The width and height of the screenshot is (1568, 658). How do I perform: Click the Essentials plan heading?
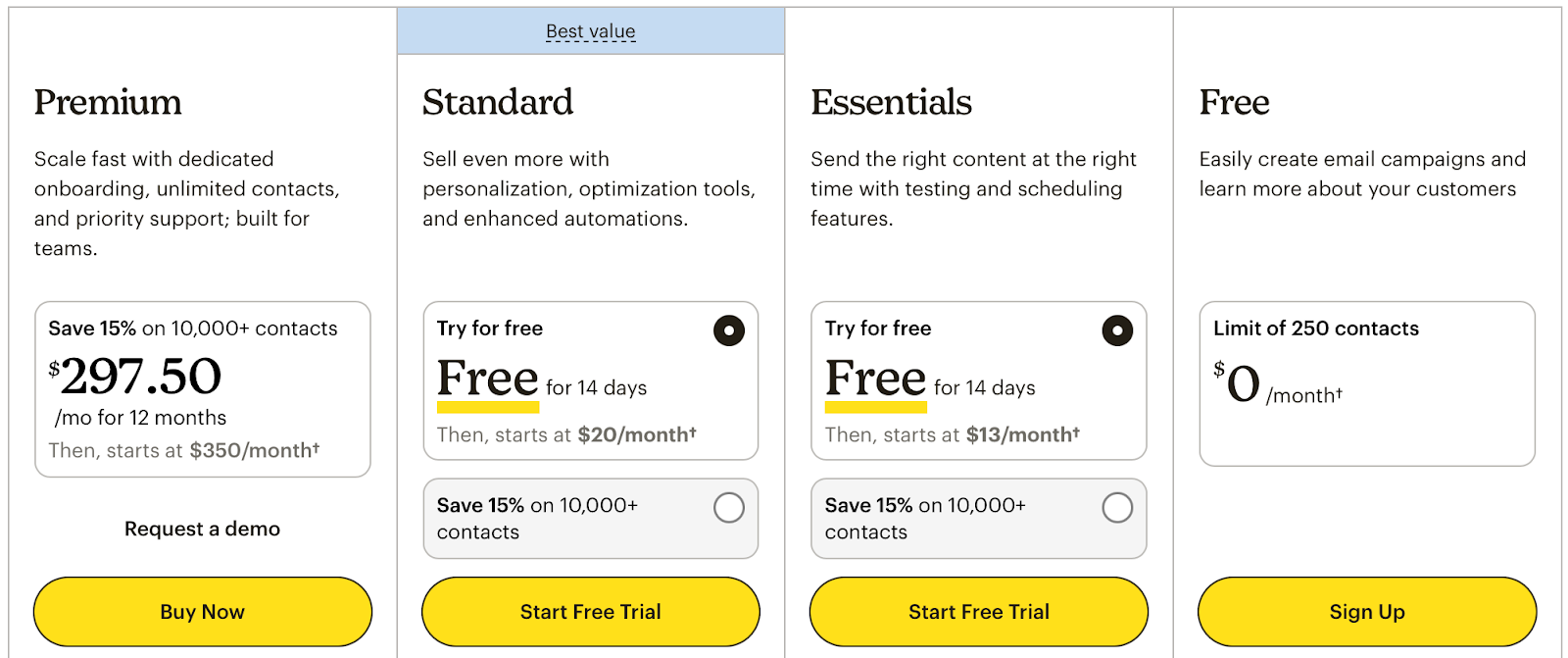(x=891, y=102)
